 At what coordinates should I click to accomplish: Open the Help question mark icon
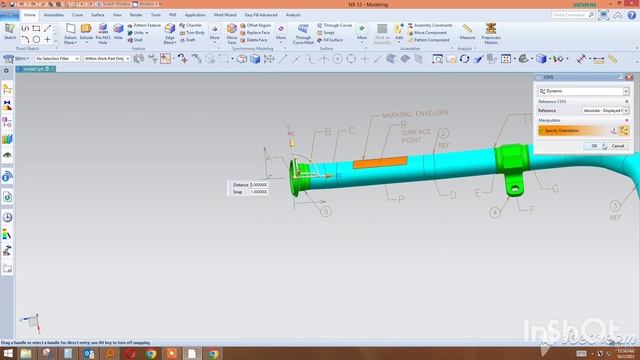click(632, 15)
